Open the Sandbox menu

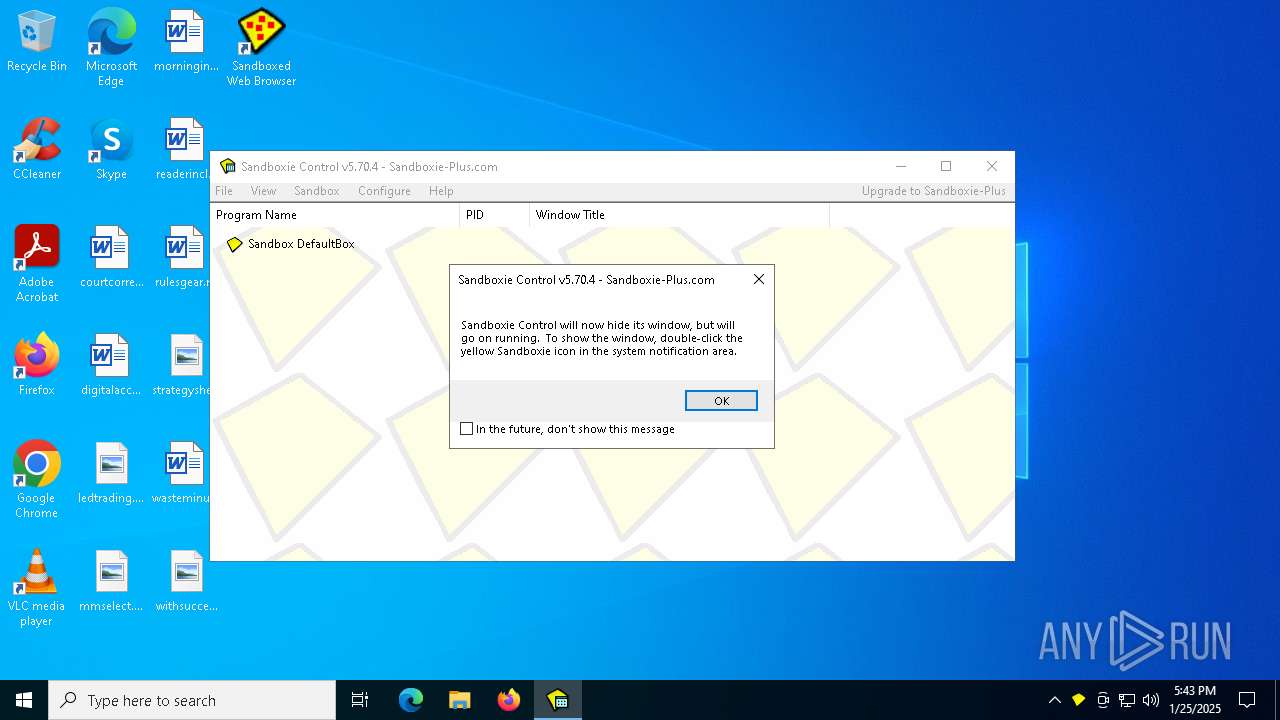point(316,191)
